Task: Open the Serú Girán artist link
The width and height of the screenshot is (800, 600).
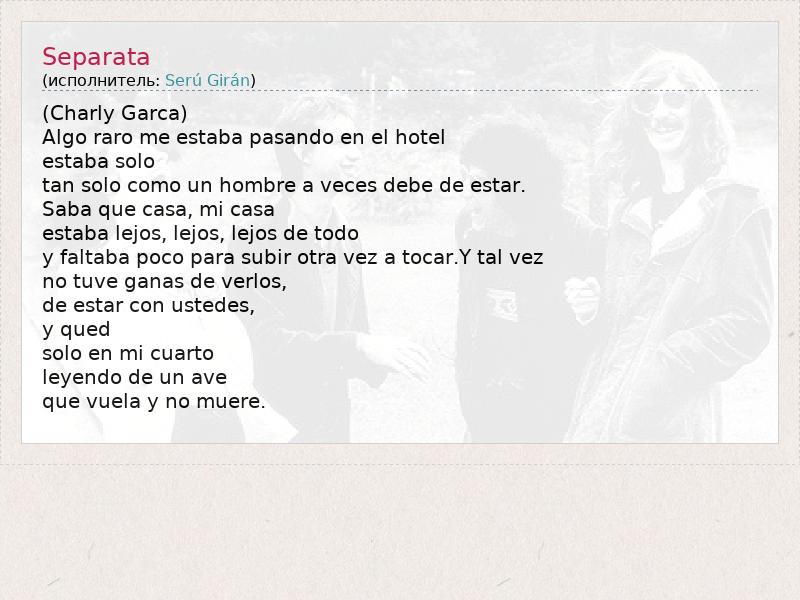Action: pos(208,80)
